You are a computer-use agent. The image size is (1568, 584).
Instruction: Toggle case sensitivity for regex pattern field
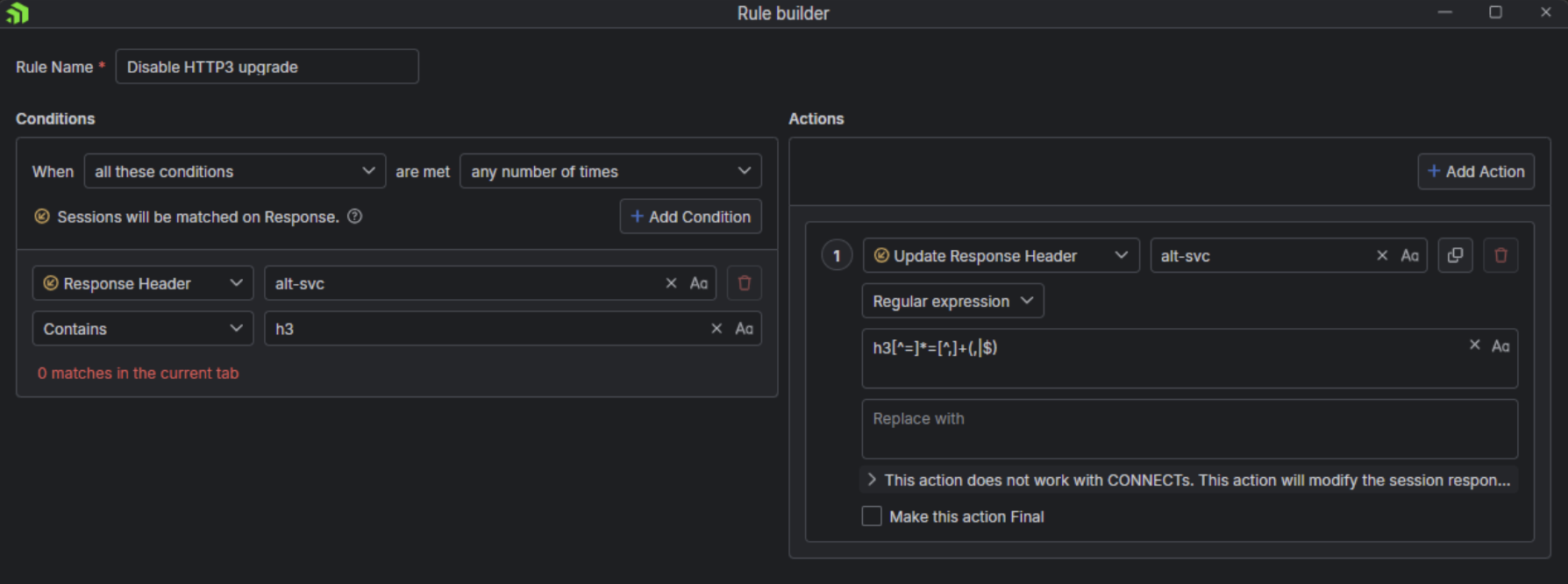(x=1500, y=345)
